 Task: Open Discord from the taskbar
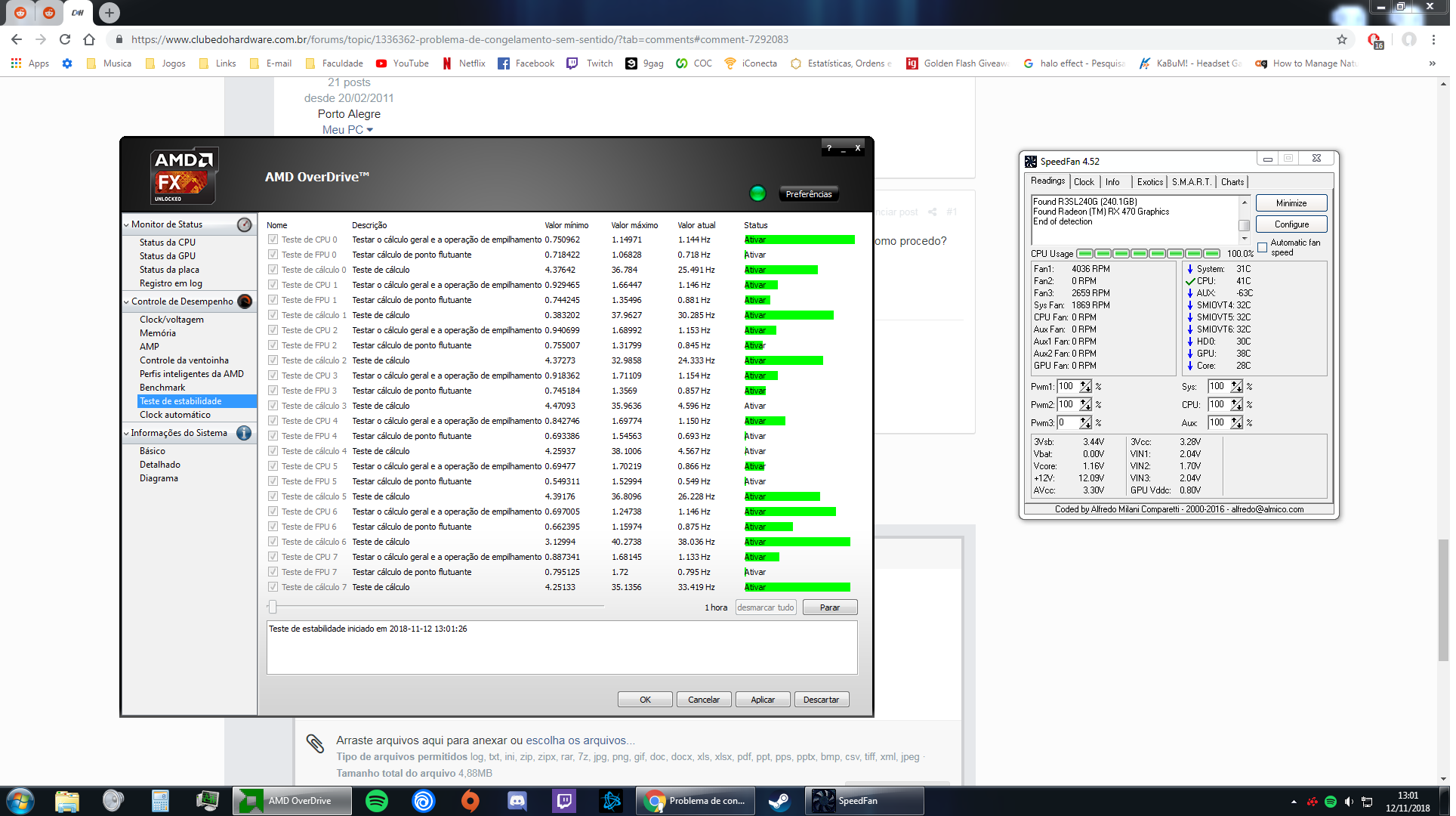(517, 801)
